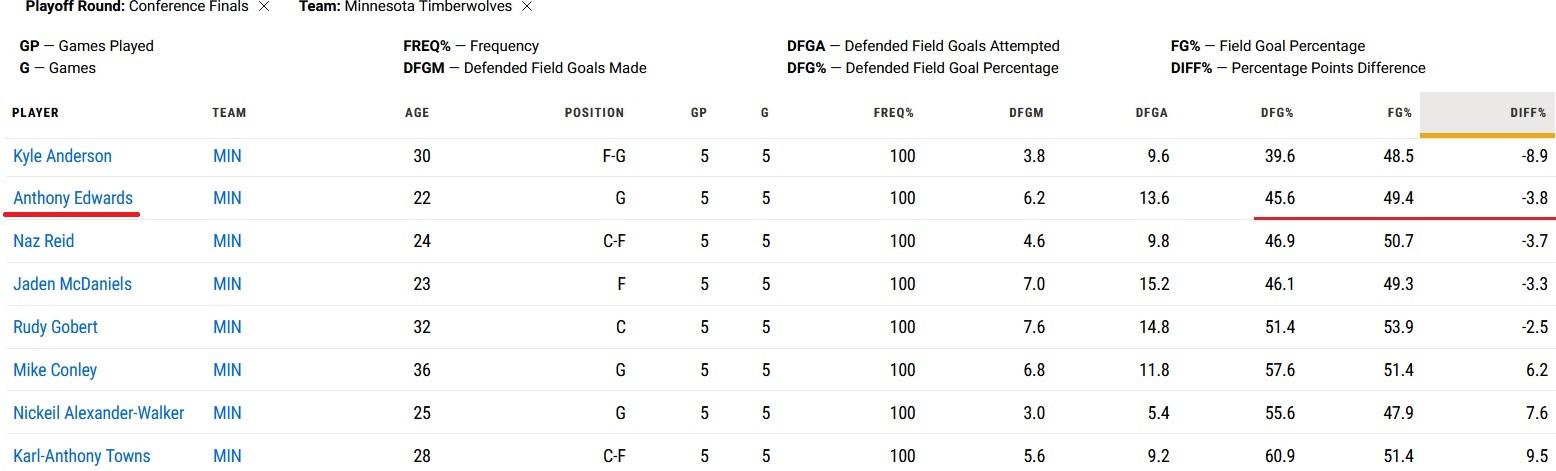The height and width of the screenshot is (471, 1556).
Task: Open Naz Reid player profile
Action: coord(43,241)
